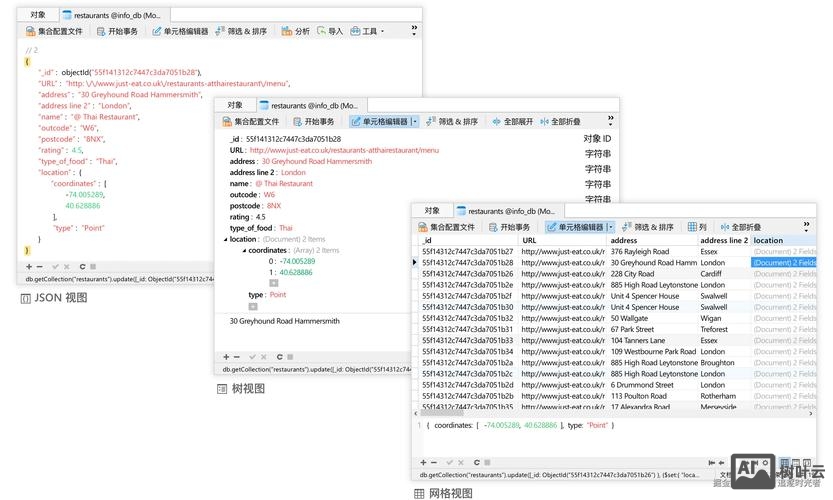Collapse the location node in tree view
833x500 pixels.
pyautogui.click(x=225, y=239)
